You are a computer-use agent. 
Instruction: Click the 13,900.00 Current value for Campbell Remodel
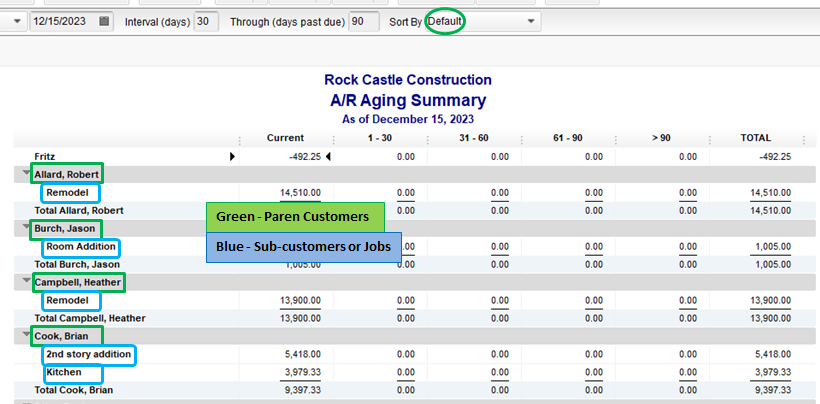301,300
